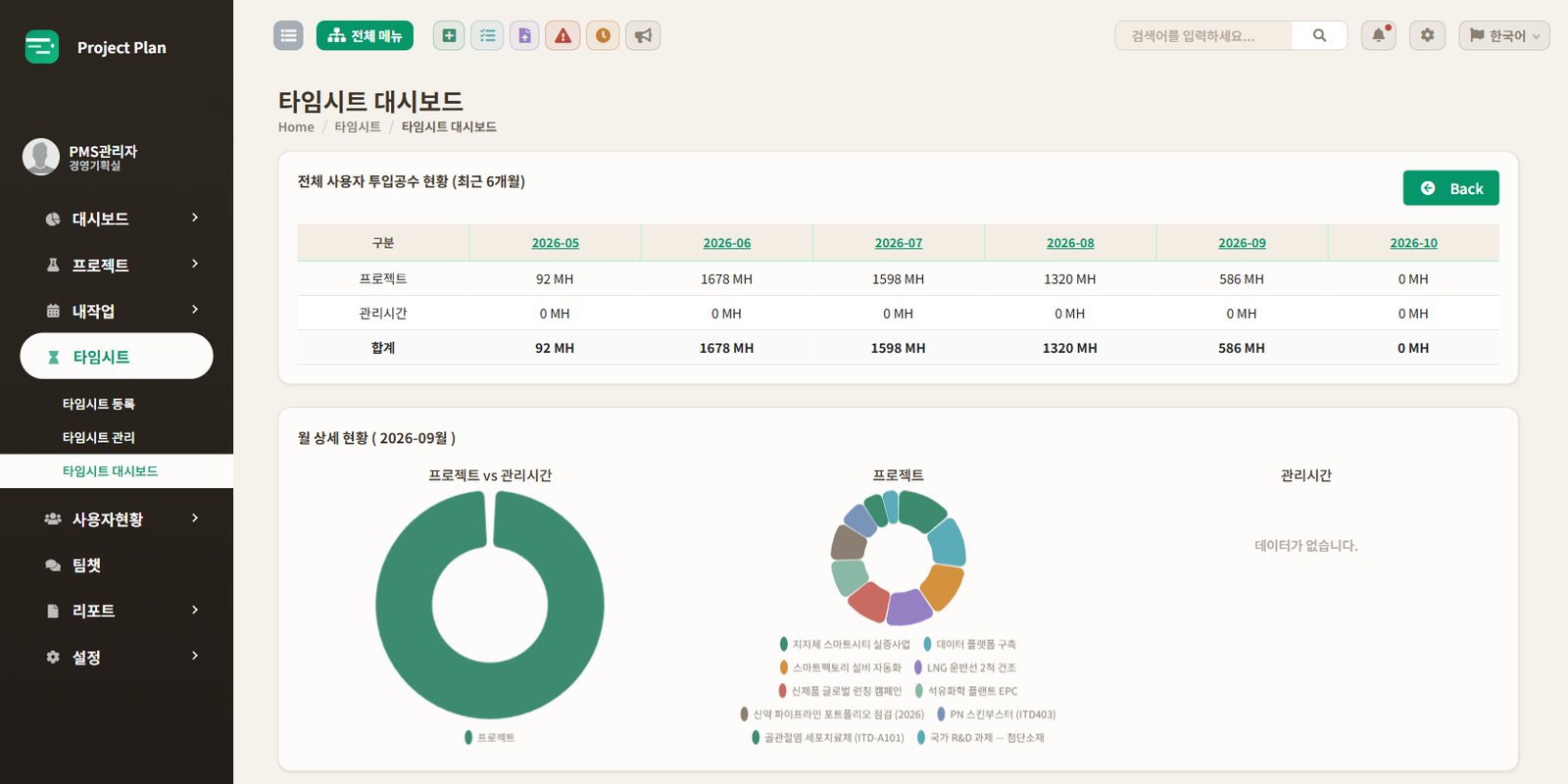Expand the 설정 sidebar menu
The height and width of the screenshot is (784, 1568).
(117, 657)
